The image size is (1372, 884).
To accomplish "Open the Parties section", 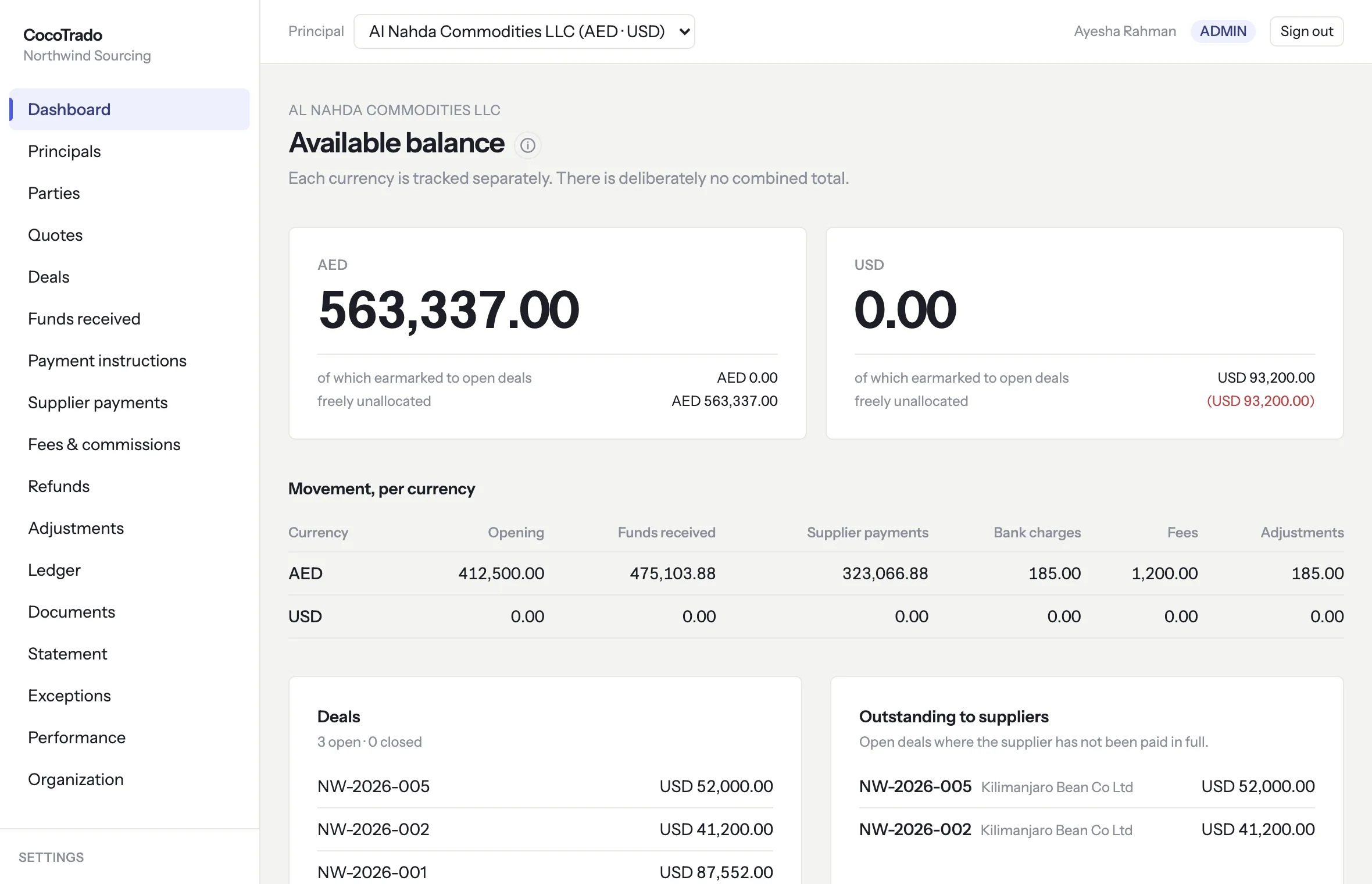I will tap(130, 193).
